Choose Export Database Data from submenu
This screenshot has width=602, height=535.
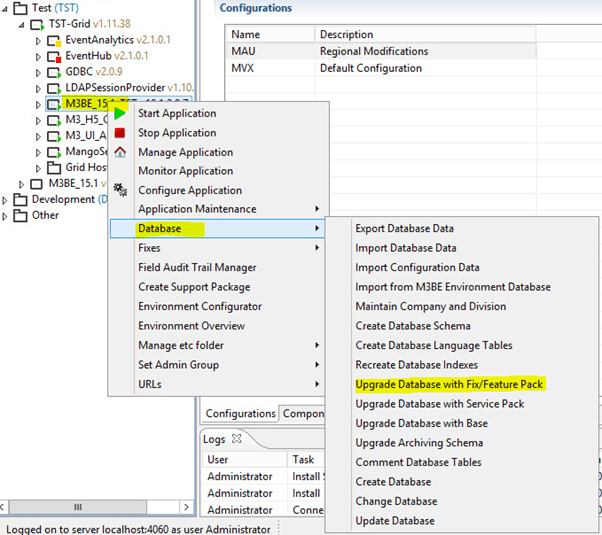coord(404,229)
